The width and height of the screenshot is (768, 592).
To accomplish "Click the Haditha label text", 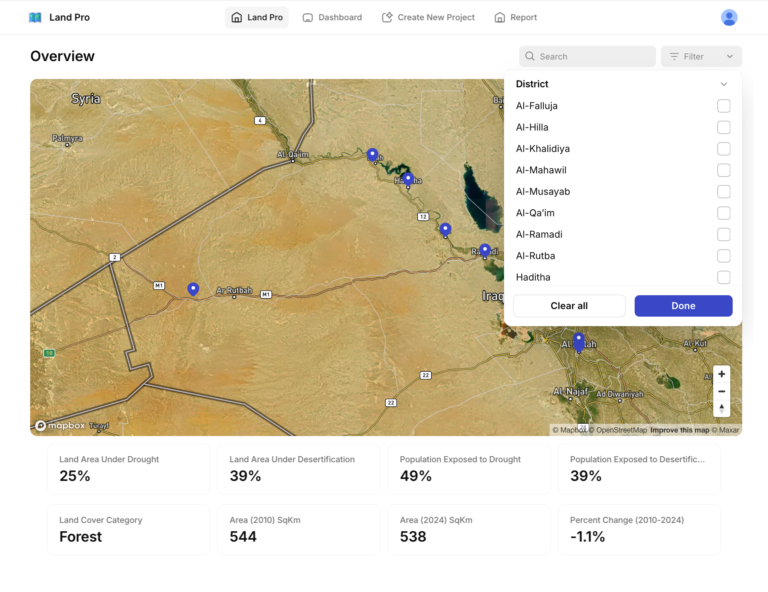I will click(x=533, y=277).
